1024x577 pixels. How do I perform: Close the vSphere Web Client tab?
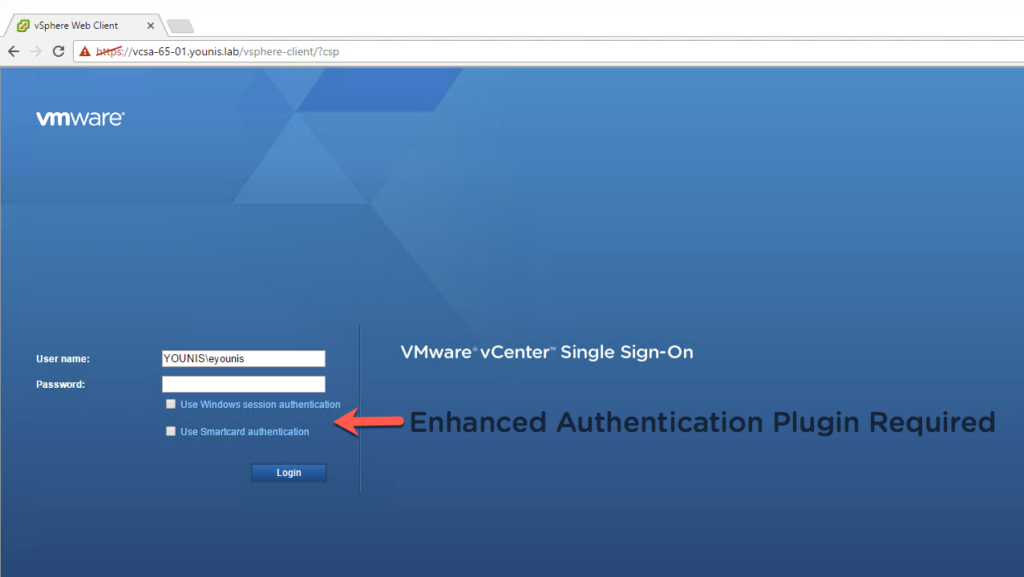[150, 26]
